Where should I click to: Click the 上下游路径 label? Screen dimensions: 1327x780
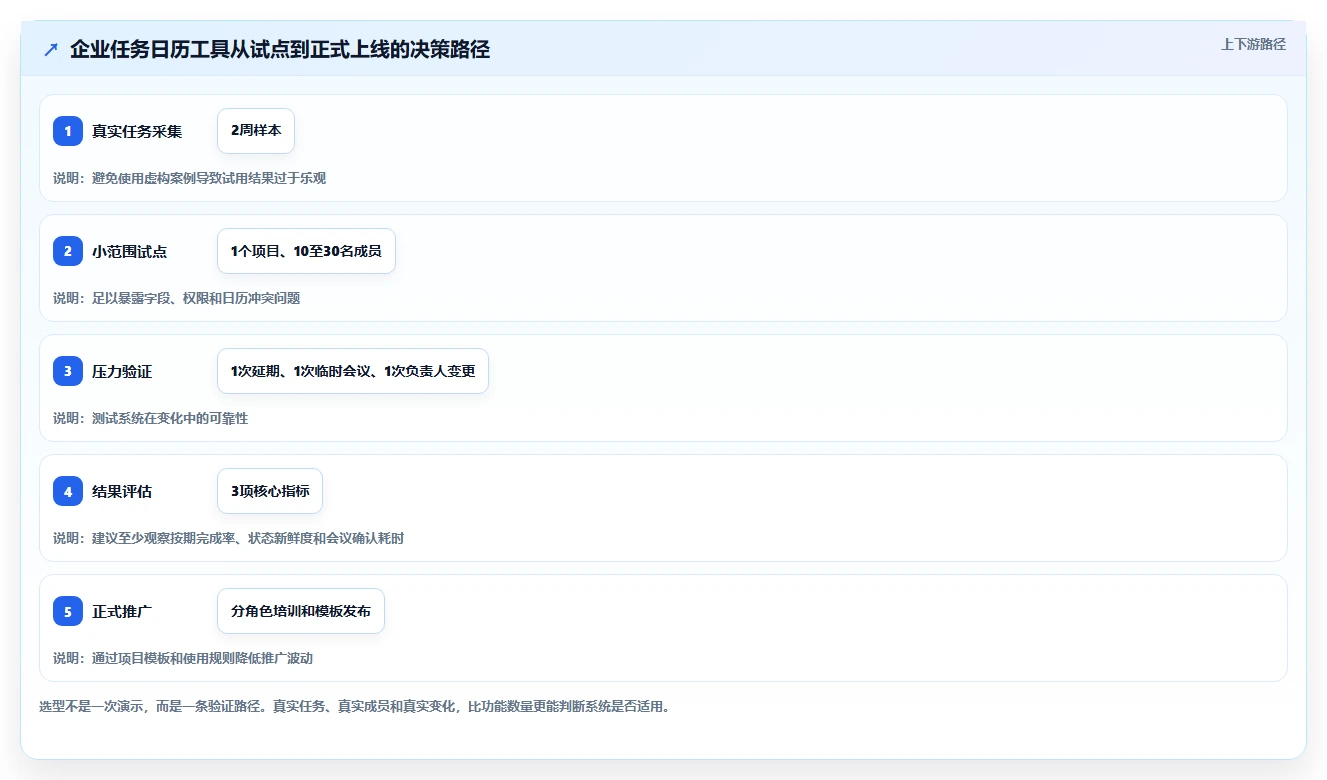point(1253,44)
